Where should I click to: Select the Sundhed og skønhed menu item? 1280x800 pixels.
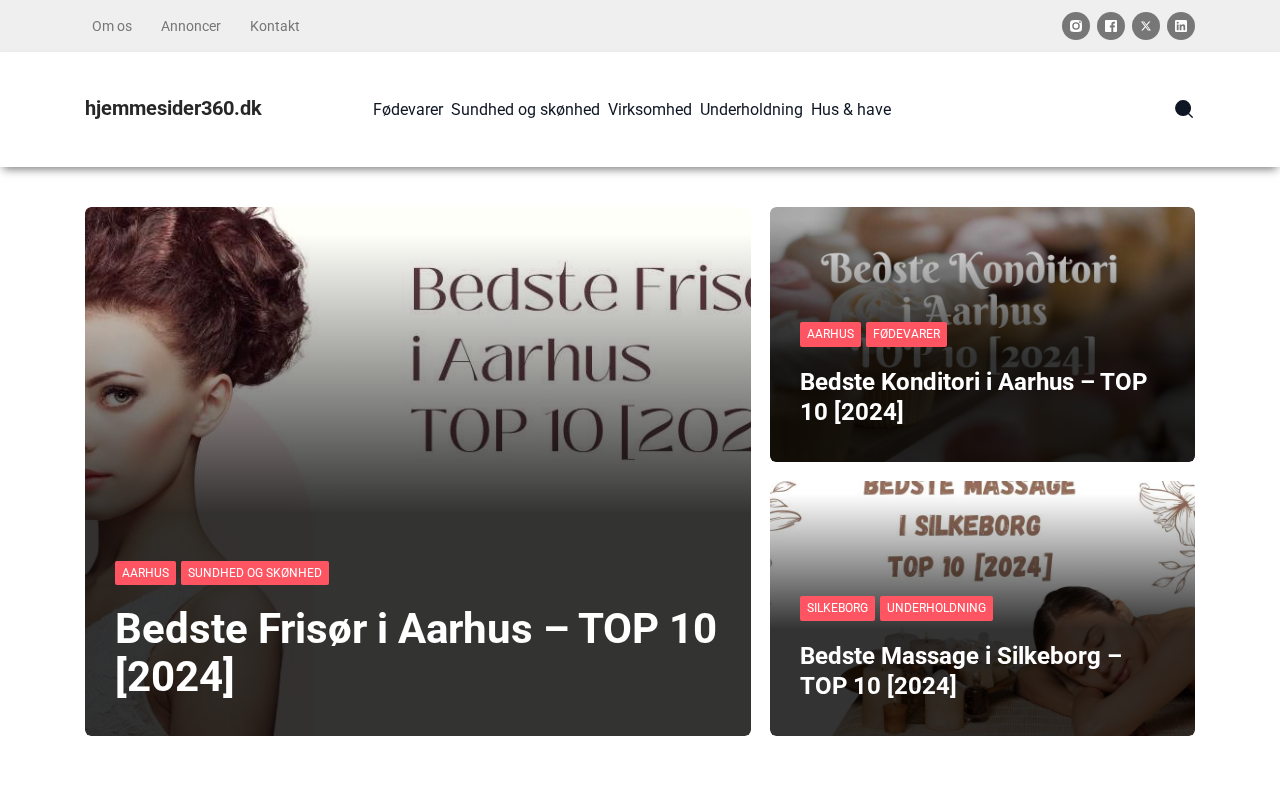(x=525, y=109)
